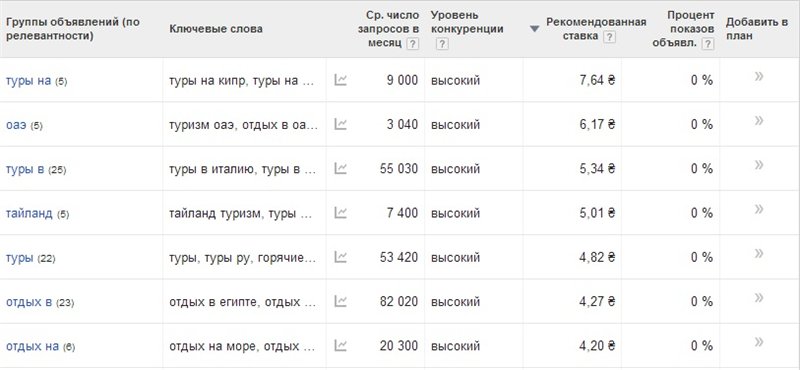Image resolution: width=800 pixels, height=370 pixels.
Task: Click keywords cell туры, туры ру, горячие
Action: point(243,258)
